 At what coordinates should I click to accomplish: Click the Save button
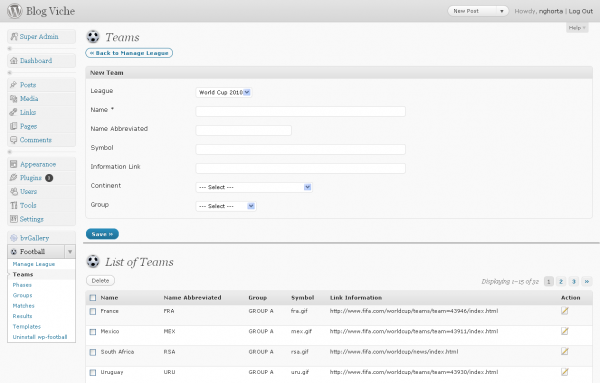[x=102, y=234]
